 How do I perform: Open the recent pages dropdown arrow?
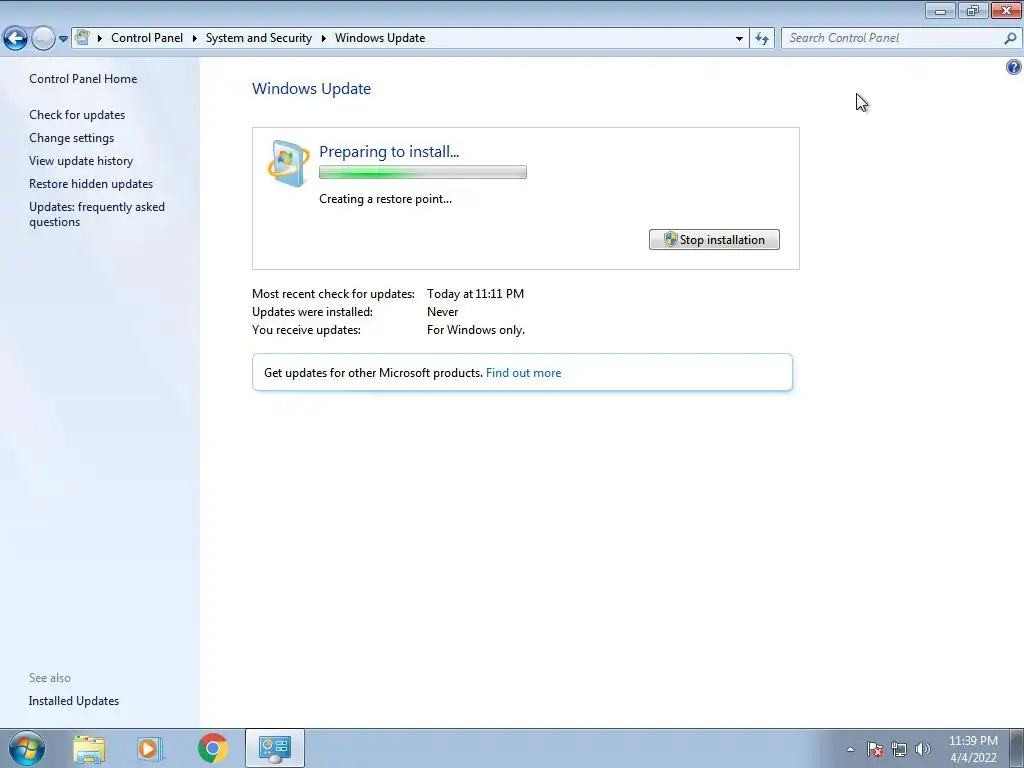click(x=63, y=39)
